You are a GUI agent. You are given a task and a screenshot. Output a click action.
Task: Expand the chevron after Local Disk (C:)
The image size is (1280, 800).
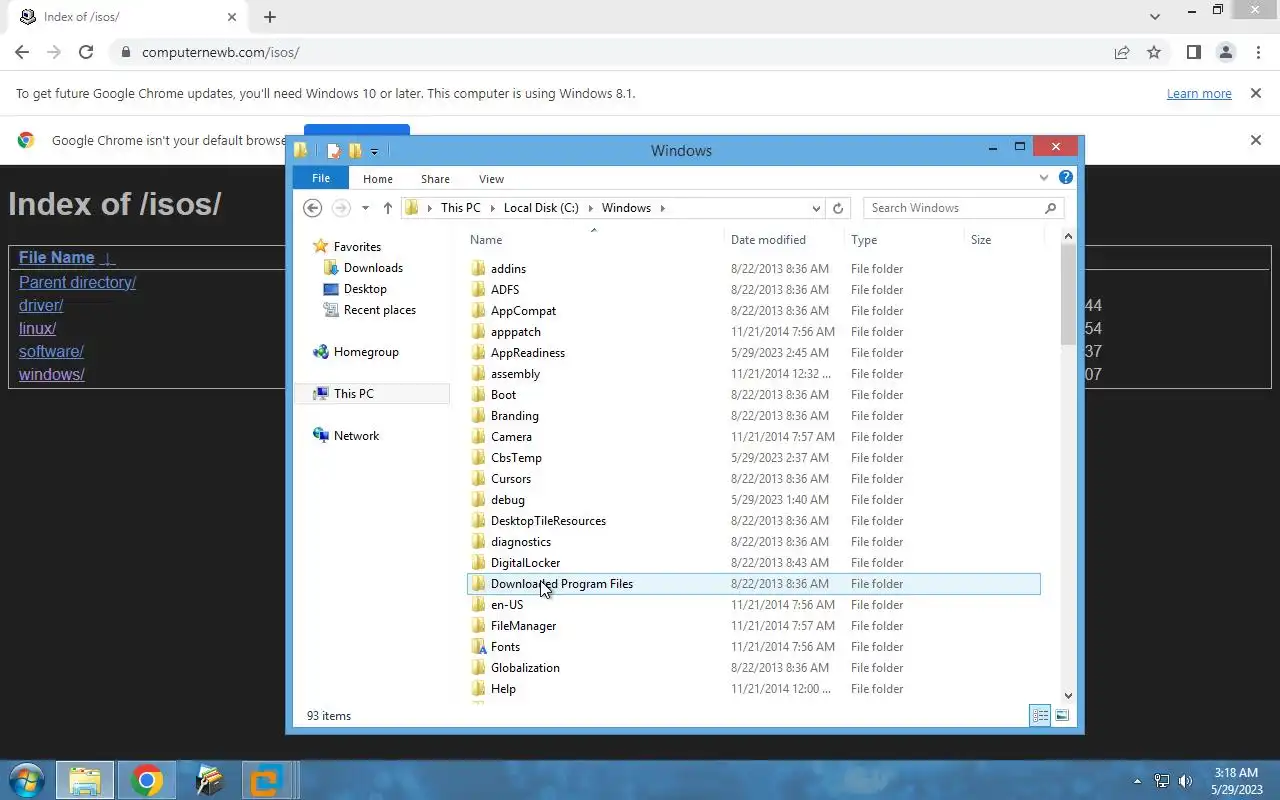(x=590, y=208)
